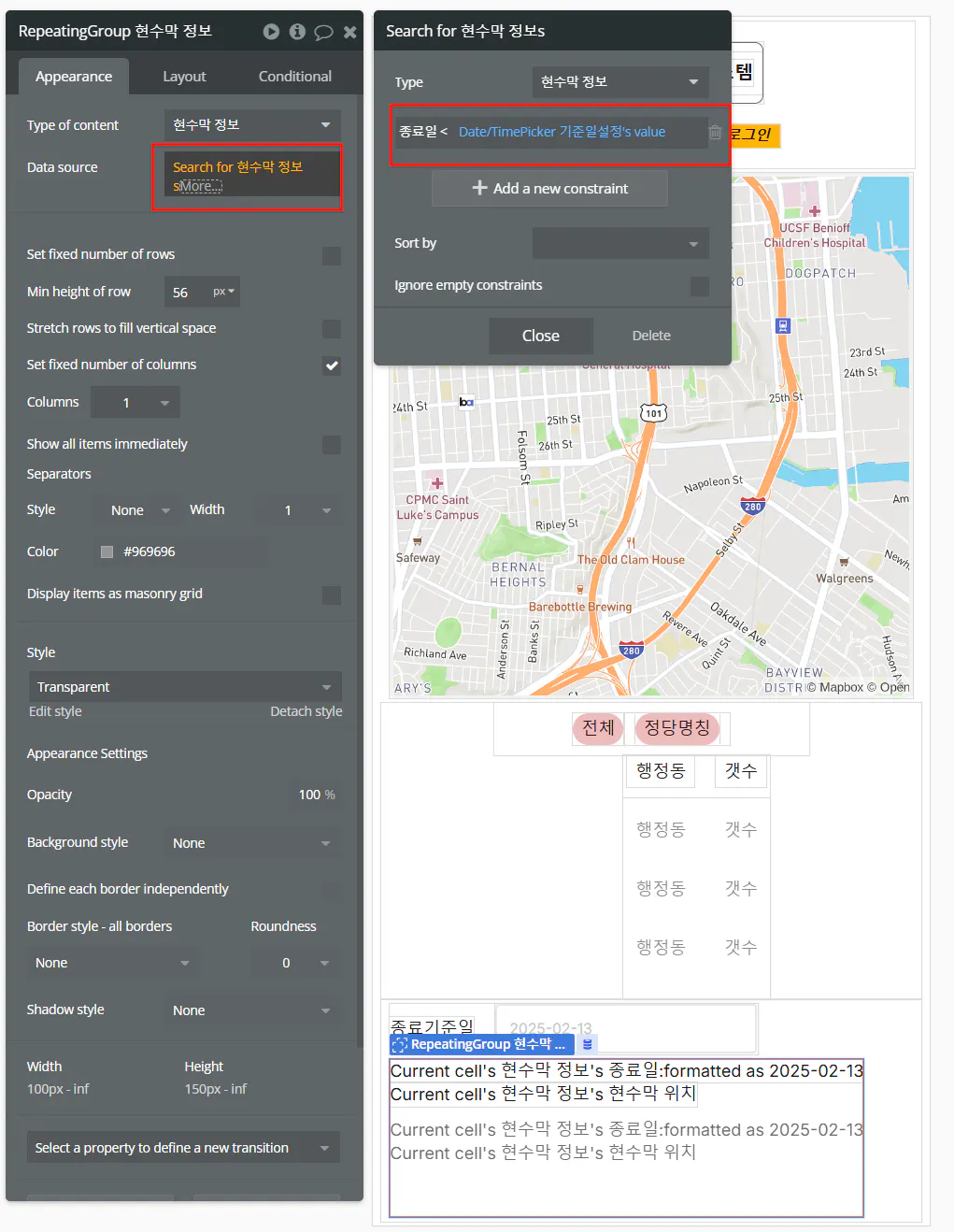Uncheck Set fixed number of columns
Viewport: 954px width, 1232px height.
332,365
